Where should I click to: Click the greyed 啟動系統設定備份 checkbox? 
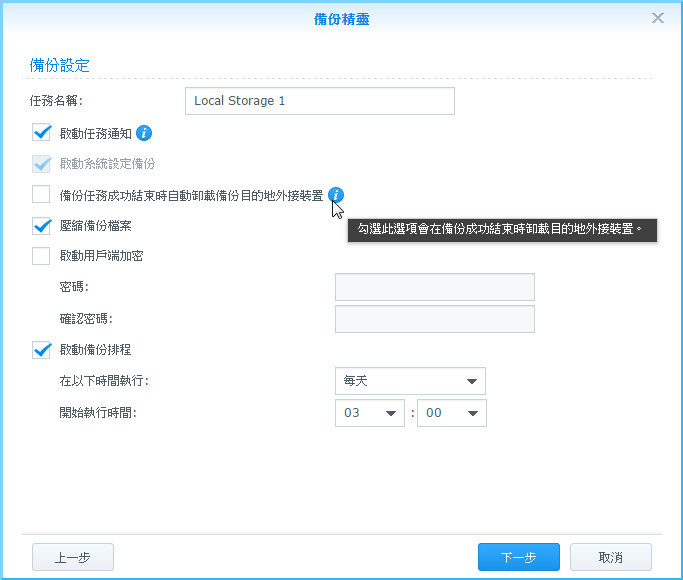coord(41,163)
